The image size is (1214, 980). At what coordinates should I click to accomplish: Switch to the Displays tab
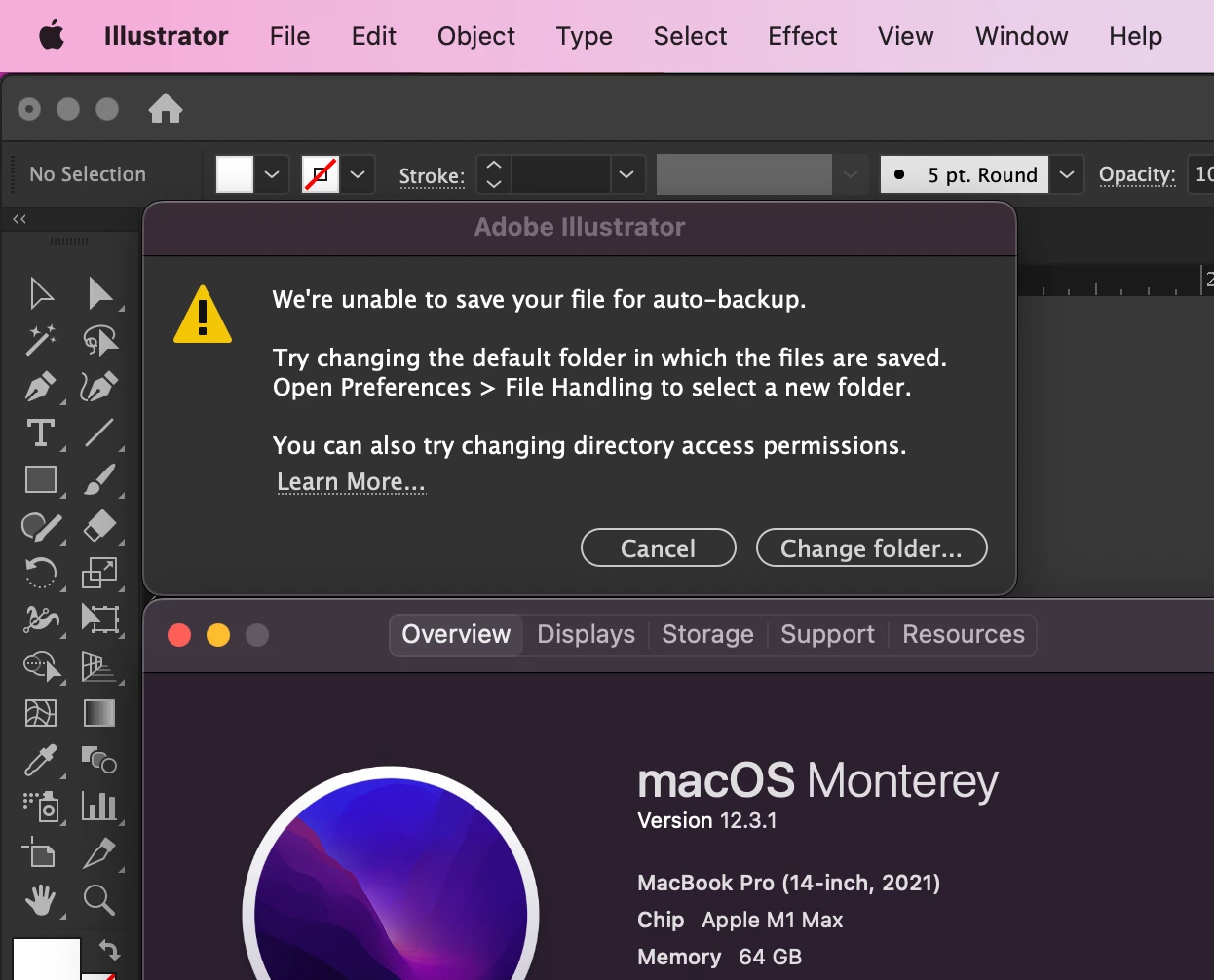click(x=586, y=634)
